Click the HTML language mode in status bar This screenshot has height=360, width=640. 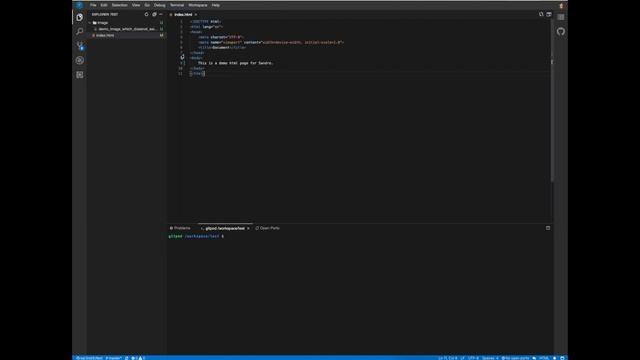(x=544, y=358)
